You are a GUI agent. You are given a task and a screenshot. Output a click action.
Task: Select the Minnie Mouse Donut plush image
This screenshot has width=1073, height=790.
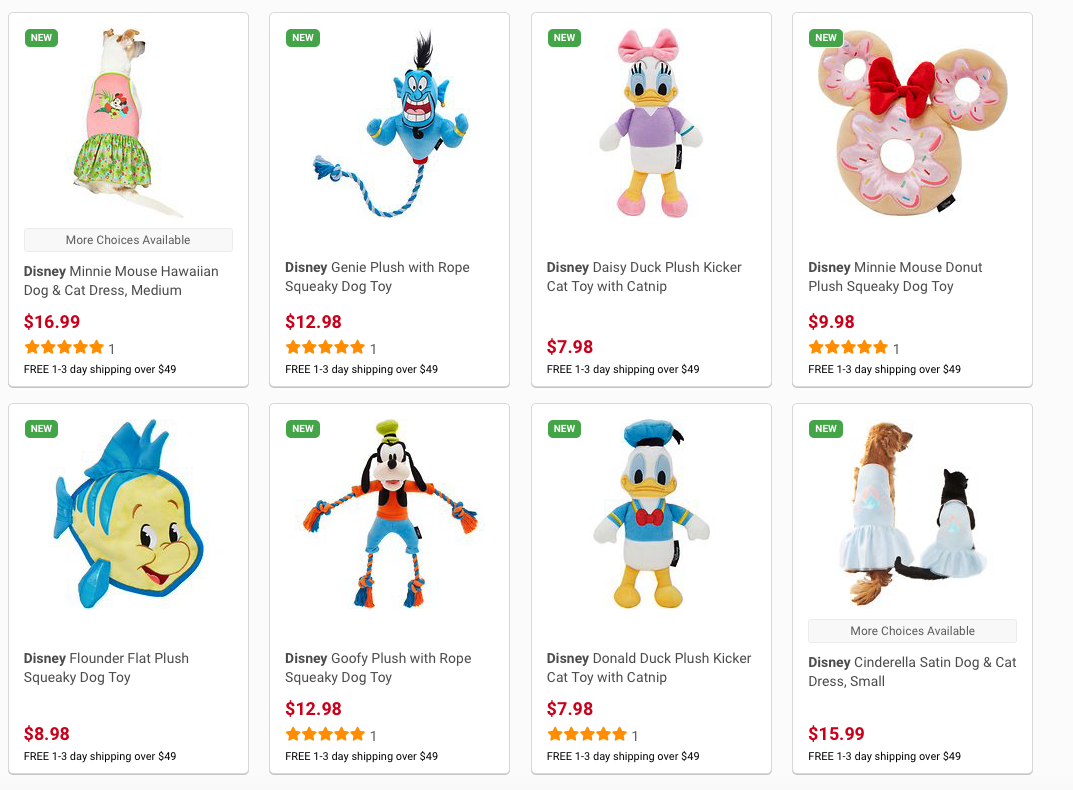tap(911, 125)
